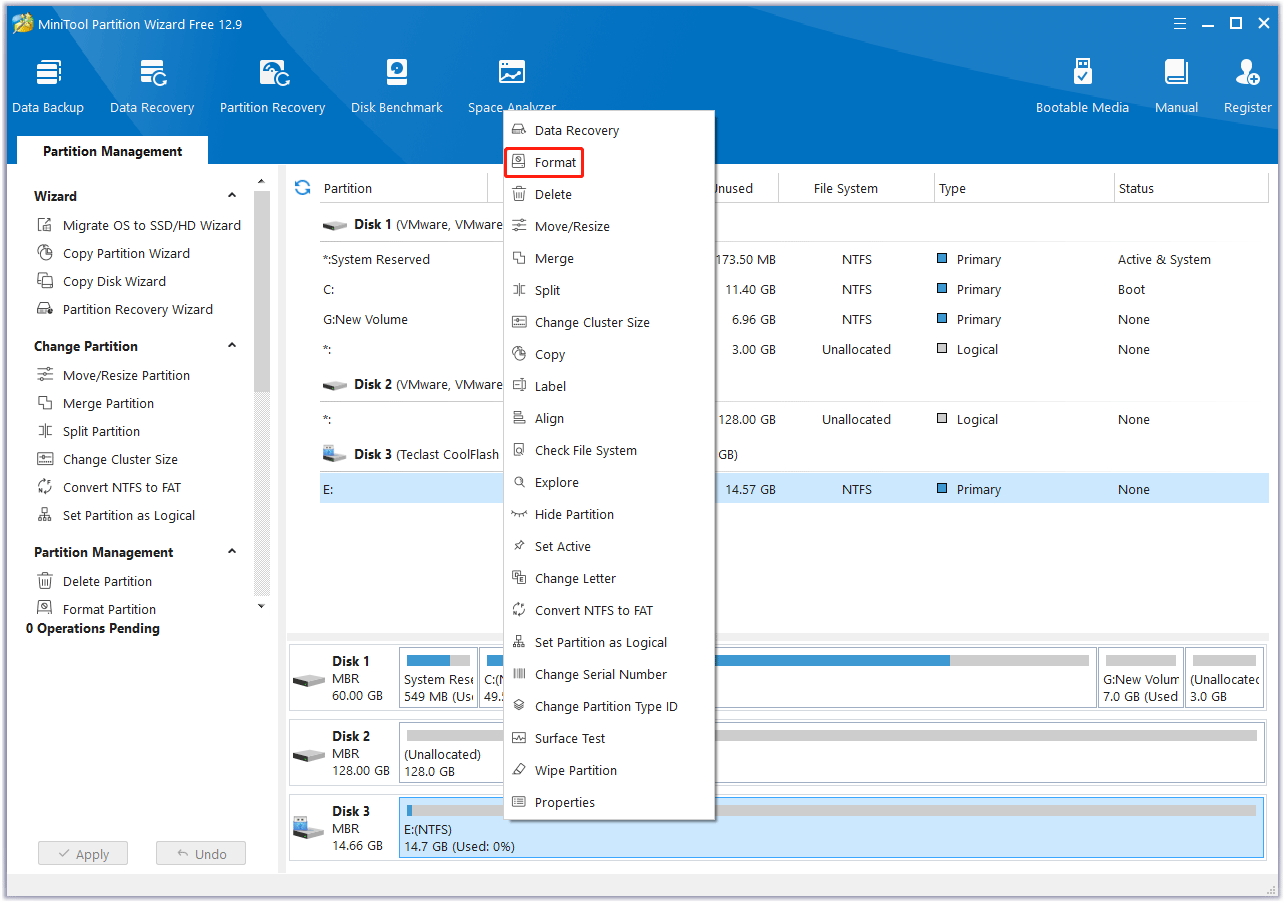Screen dimensions: 1284x902
Task: Open the Manual
Action: (1176, 87)
